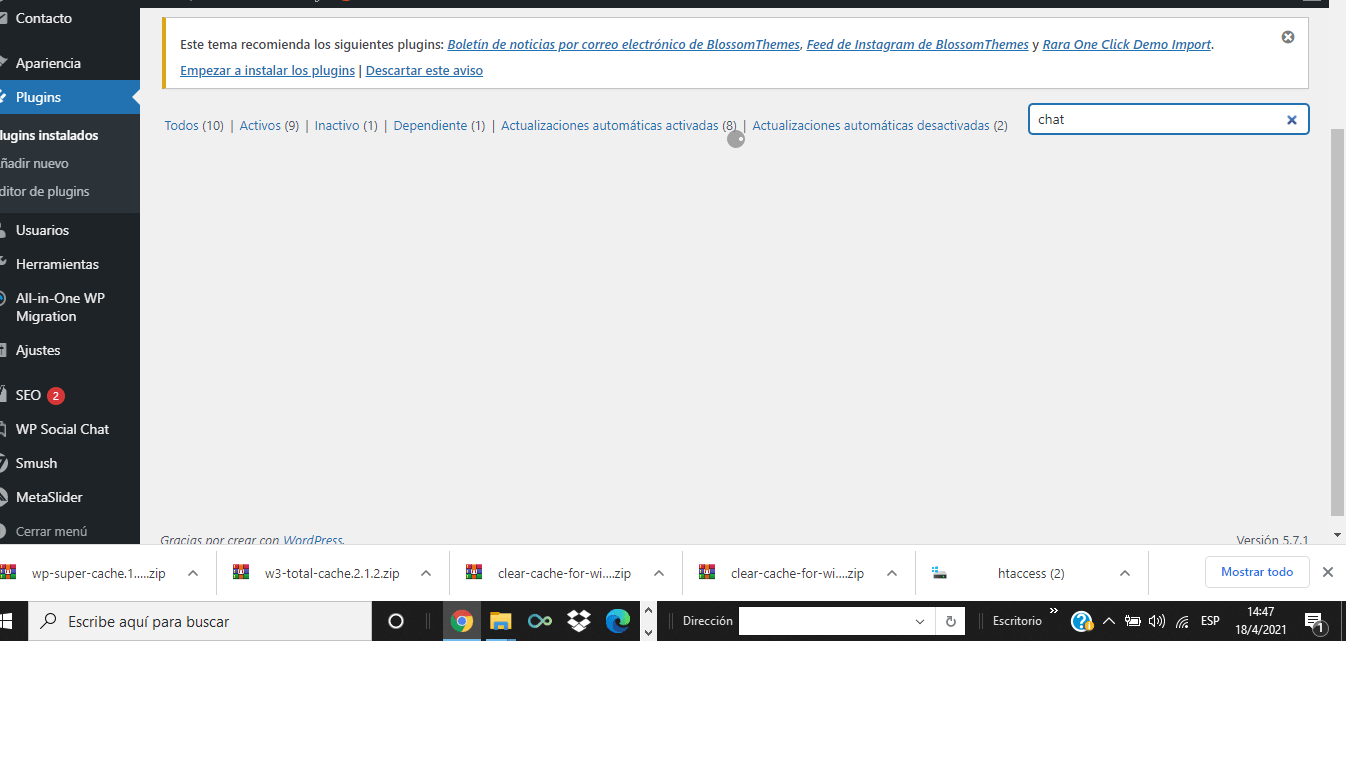Open the help question-mark tray icon
This screenshot has width=1366, height=768.
point(1082,621)
